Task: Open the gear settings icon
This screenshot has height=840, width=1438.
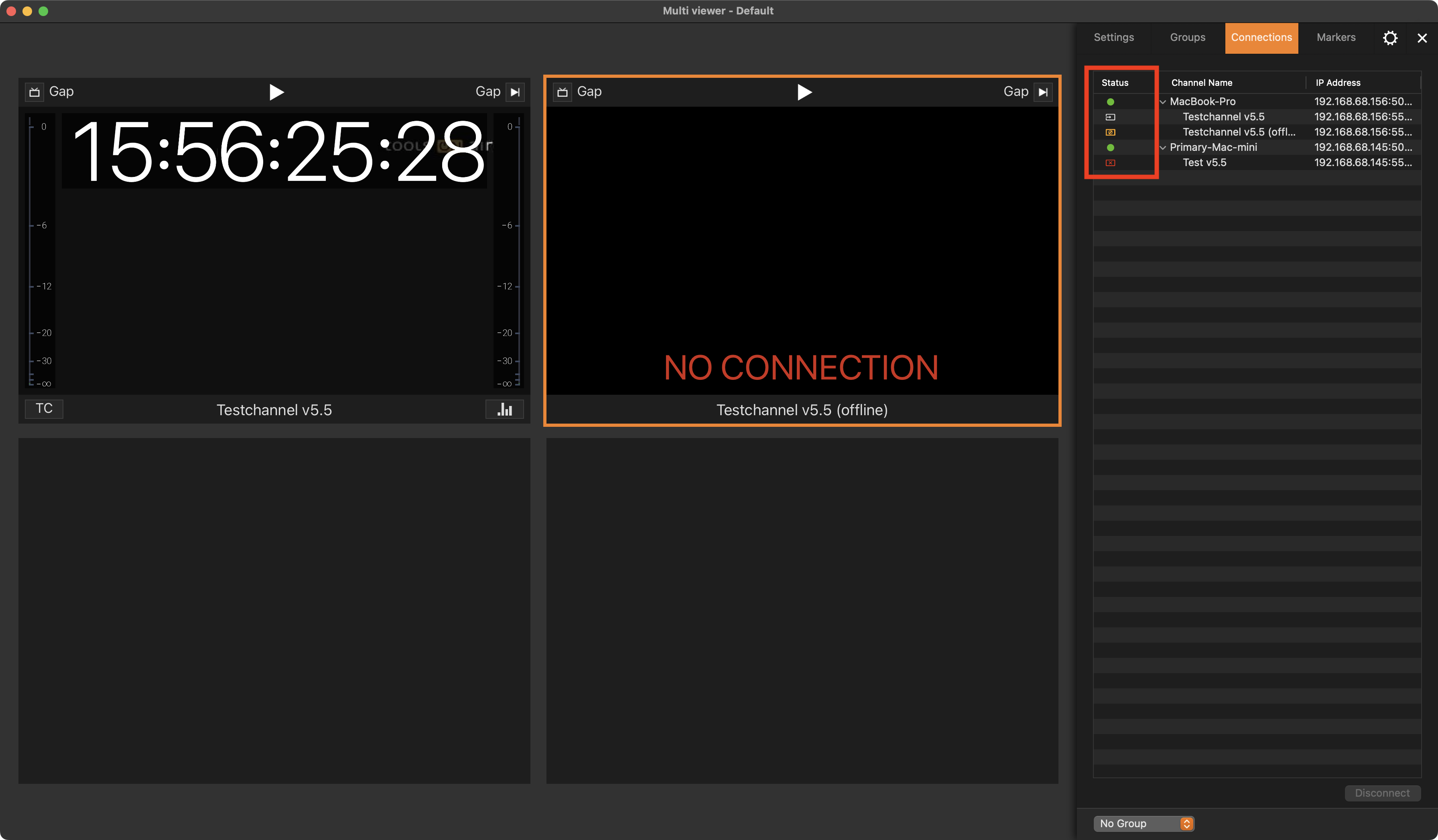Action: tap(1390, 38)
